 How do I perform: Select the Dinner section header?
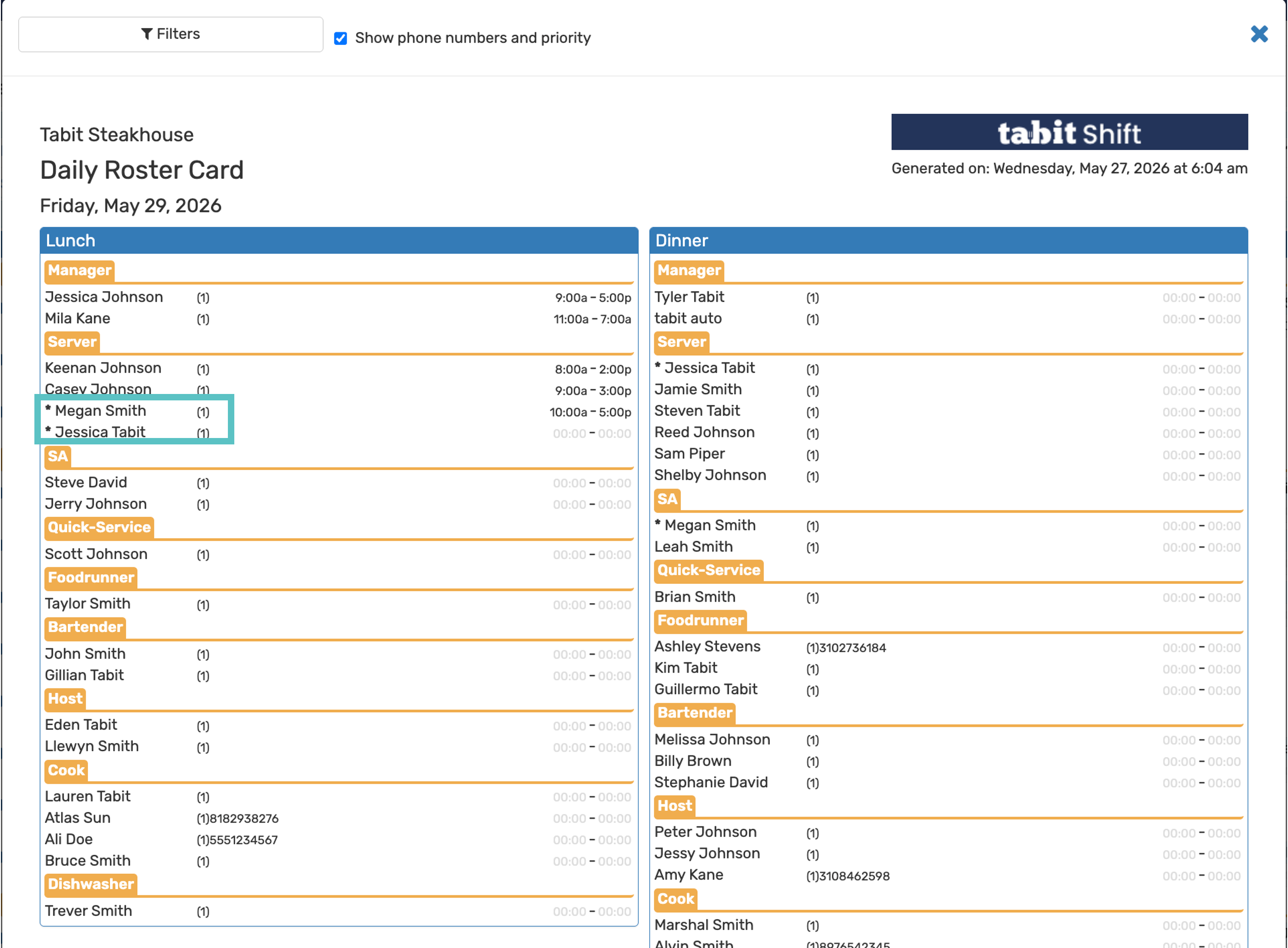point(948,240)
